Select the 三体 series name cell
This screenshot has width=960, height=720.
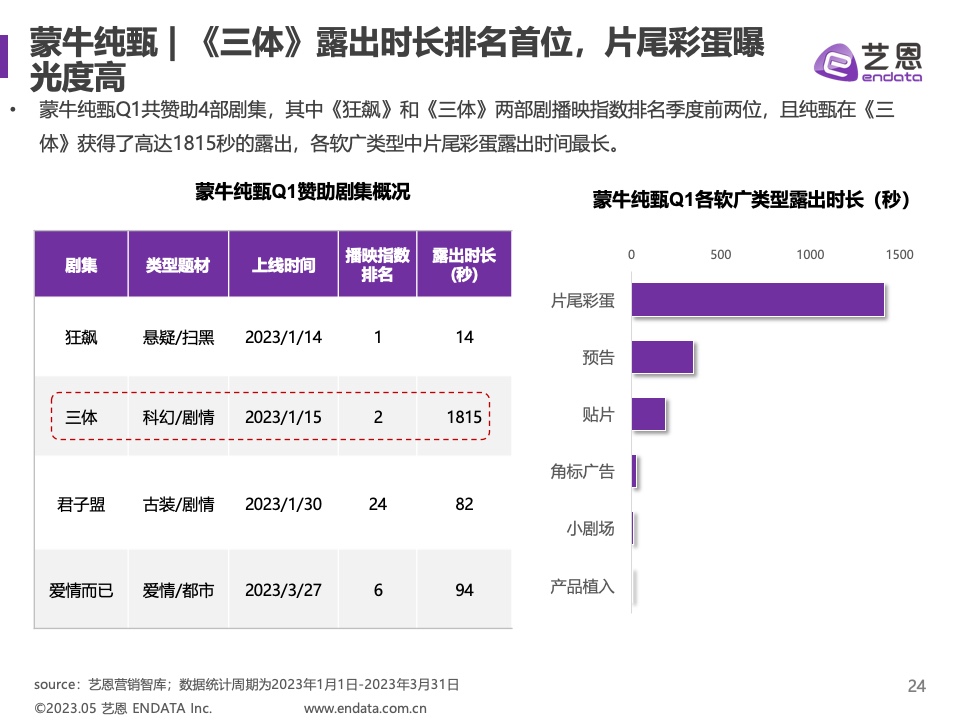81,418
